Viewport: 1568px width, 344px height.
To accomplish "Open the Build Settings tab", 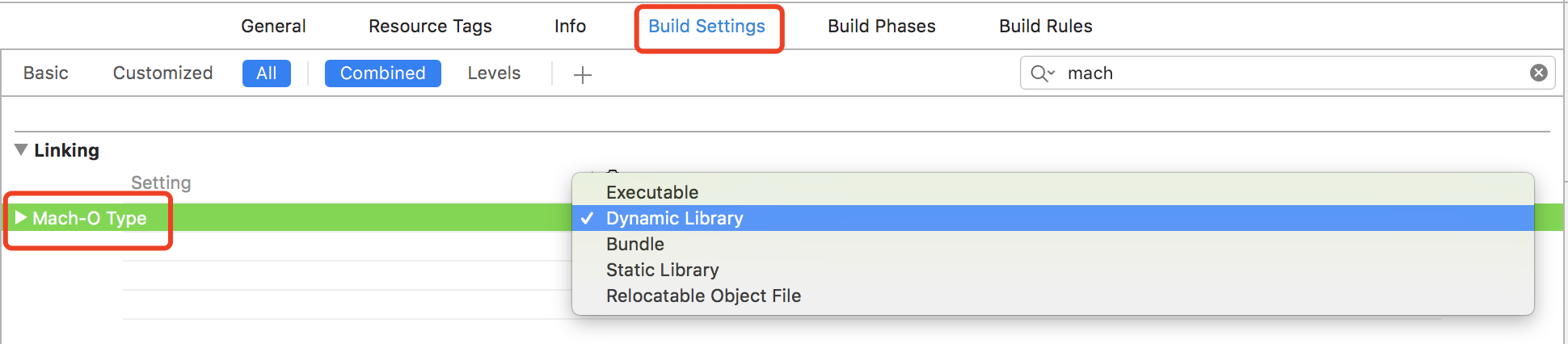I will [x=706, y=26].
